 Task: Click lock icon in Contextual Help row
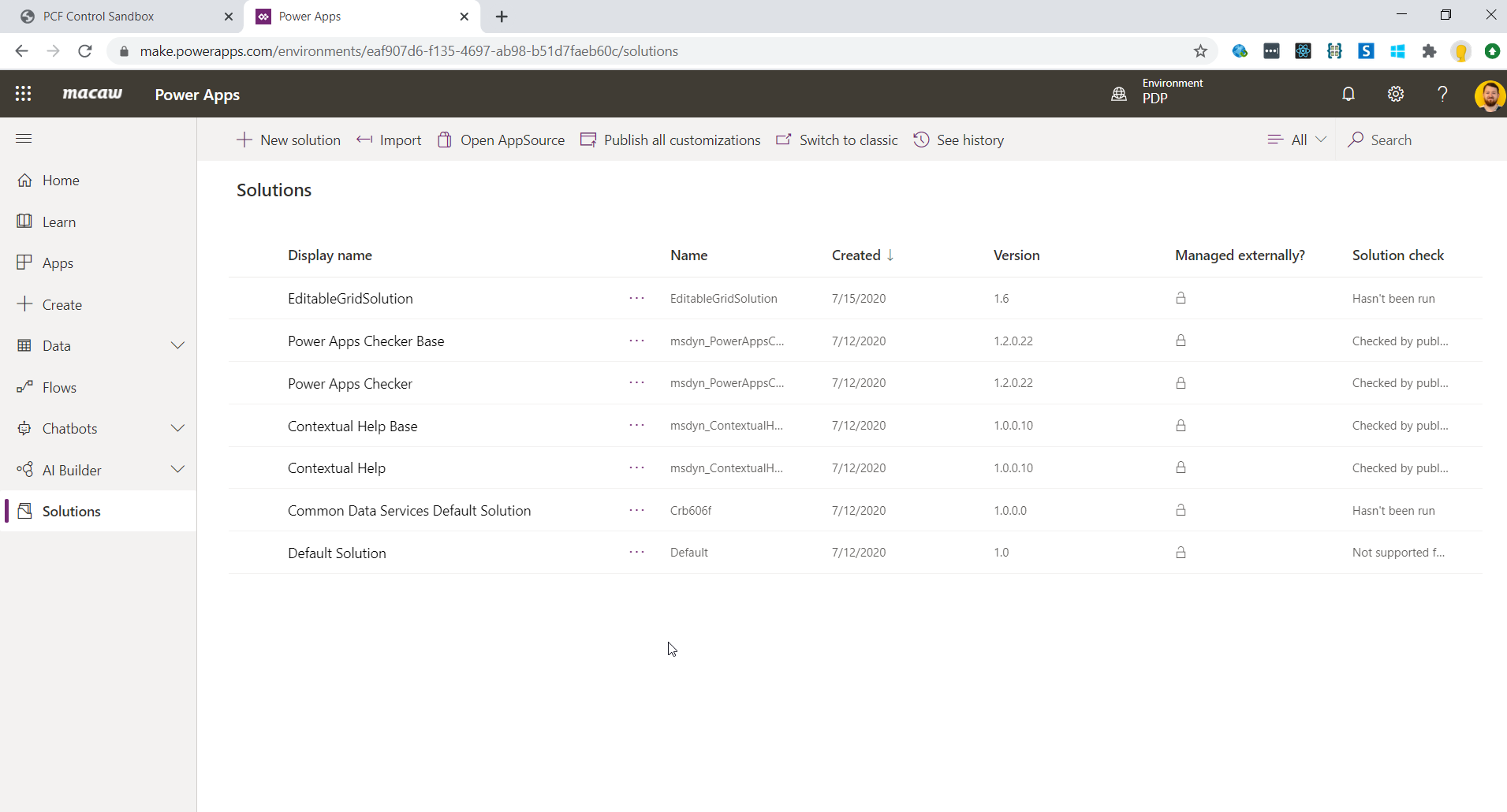click(1181, 467)
